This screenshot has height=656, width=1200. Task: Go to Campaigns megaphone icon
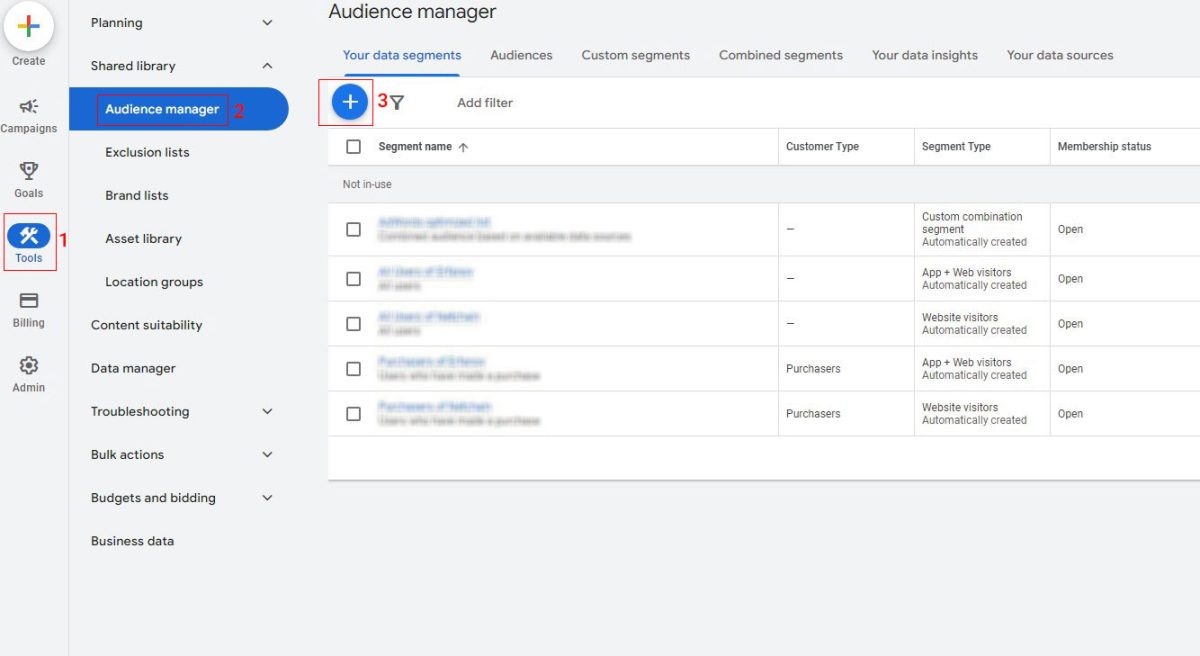(x=29, y=106)
